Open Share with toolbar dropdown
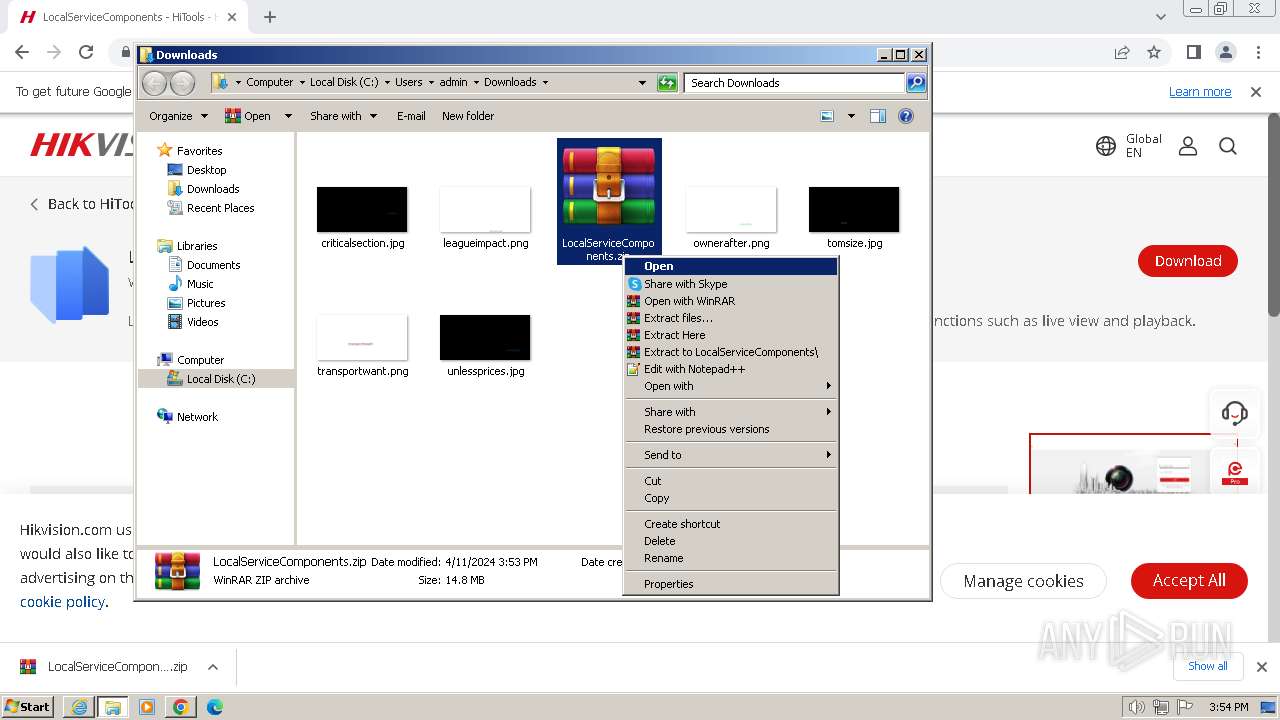1280x720 pixels. 343,116
